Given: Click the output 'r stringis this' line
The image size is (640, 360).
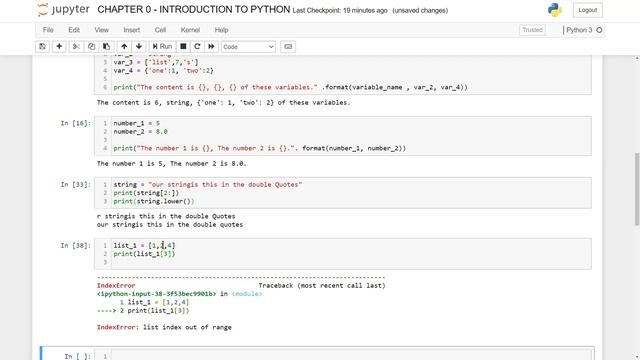Looking at the screenshot, I should 166,216.
